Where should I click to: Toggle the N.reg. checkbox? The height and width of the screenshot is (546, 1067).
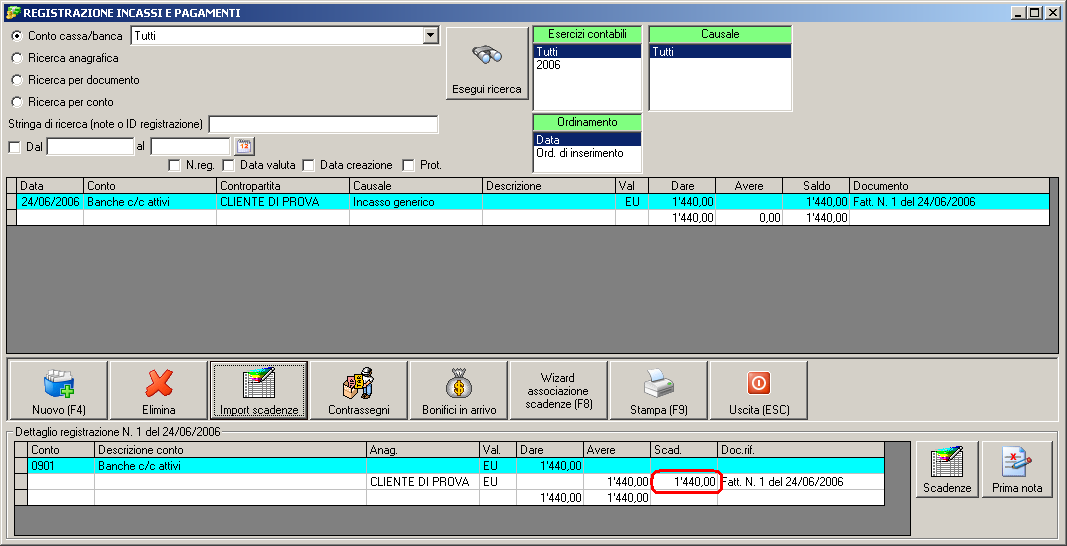click(x=174, y=165)
